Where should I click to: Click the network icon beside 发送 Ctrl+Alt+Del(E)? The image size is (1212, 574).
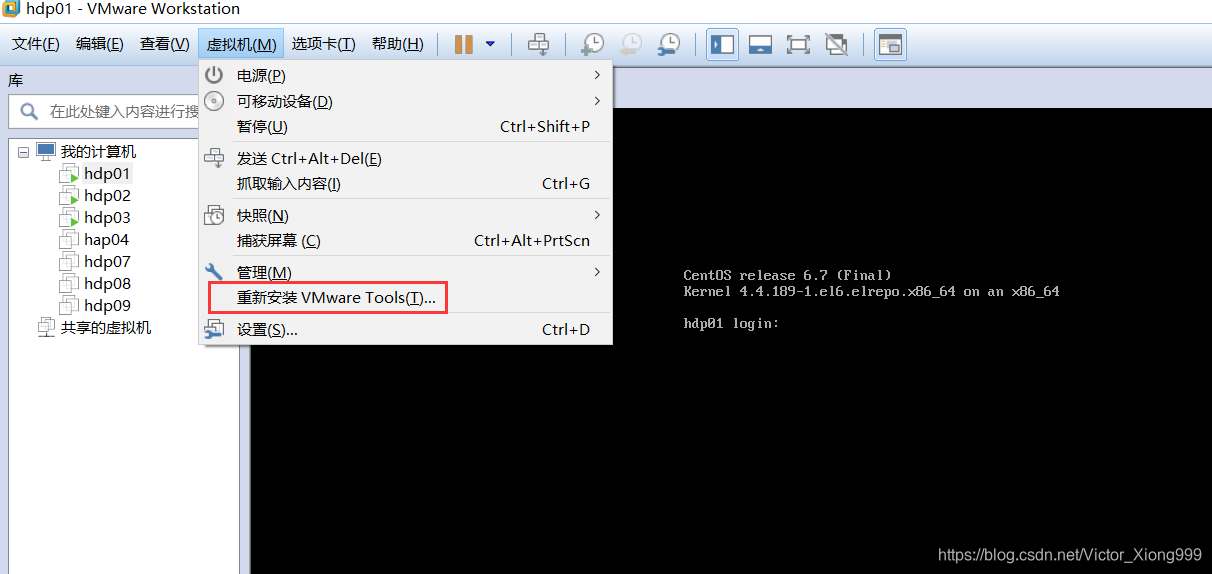coord(214,158)
